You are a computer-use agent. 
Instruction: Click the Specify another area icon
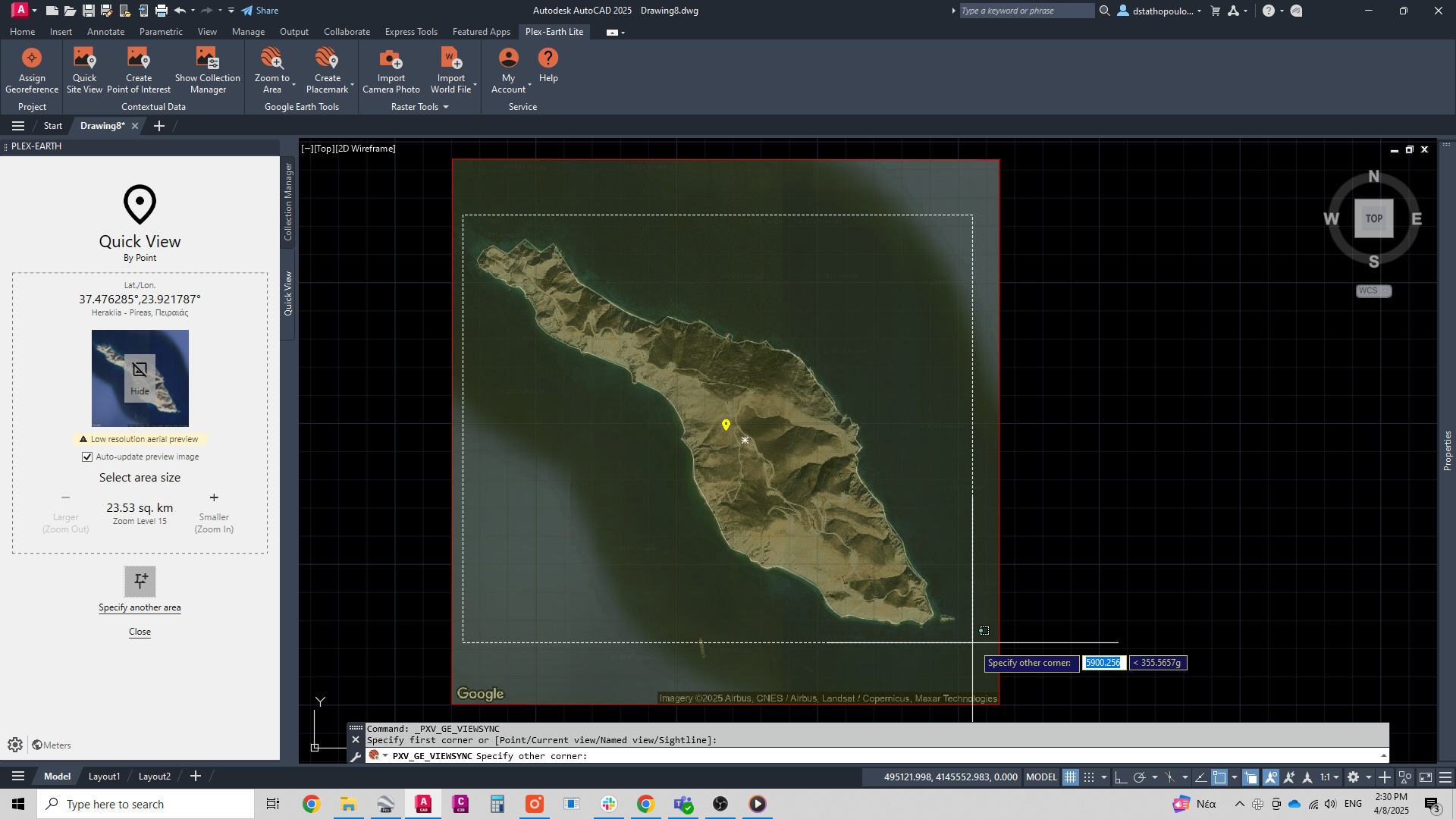pyautogui.click(x=140, y=582)
